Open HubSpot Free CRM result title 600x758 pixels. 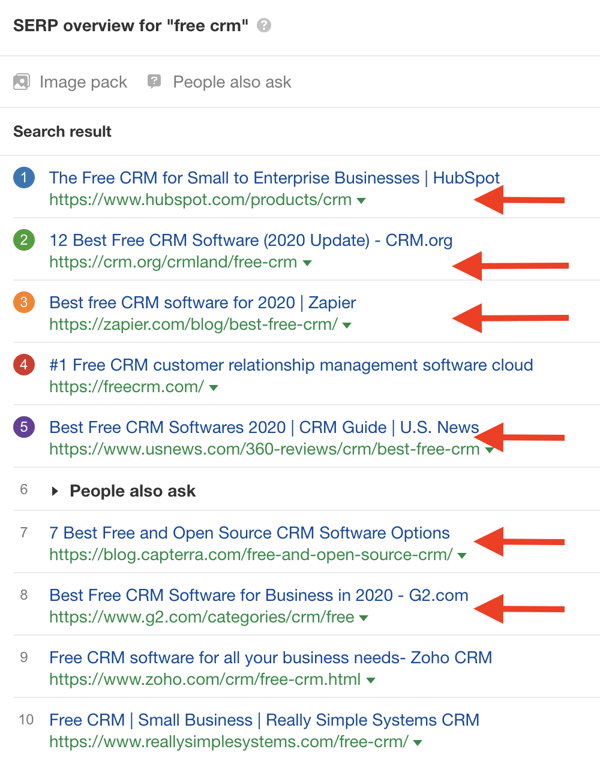(x=274, y=178)
